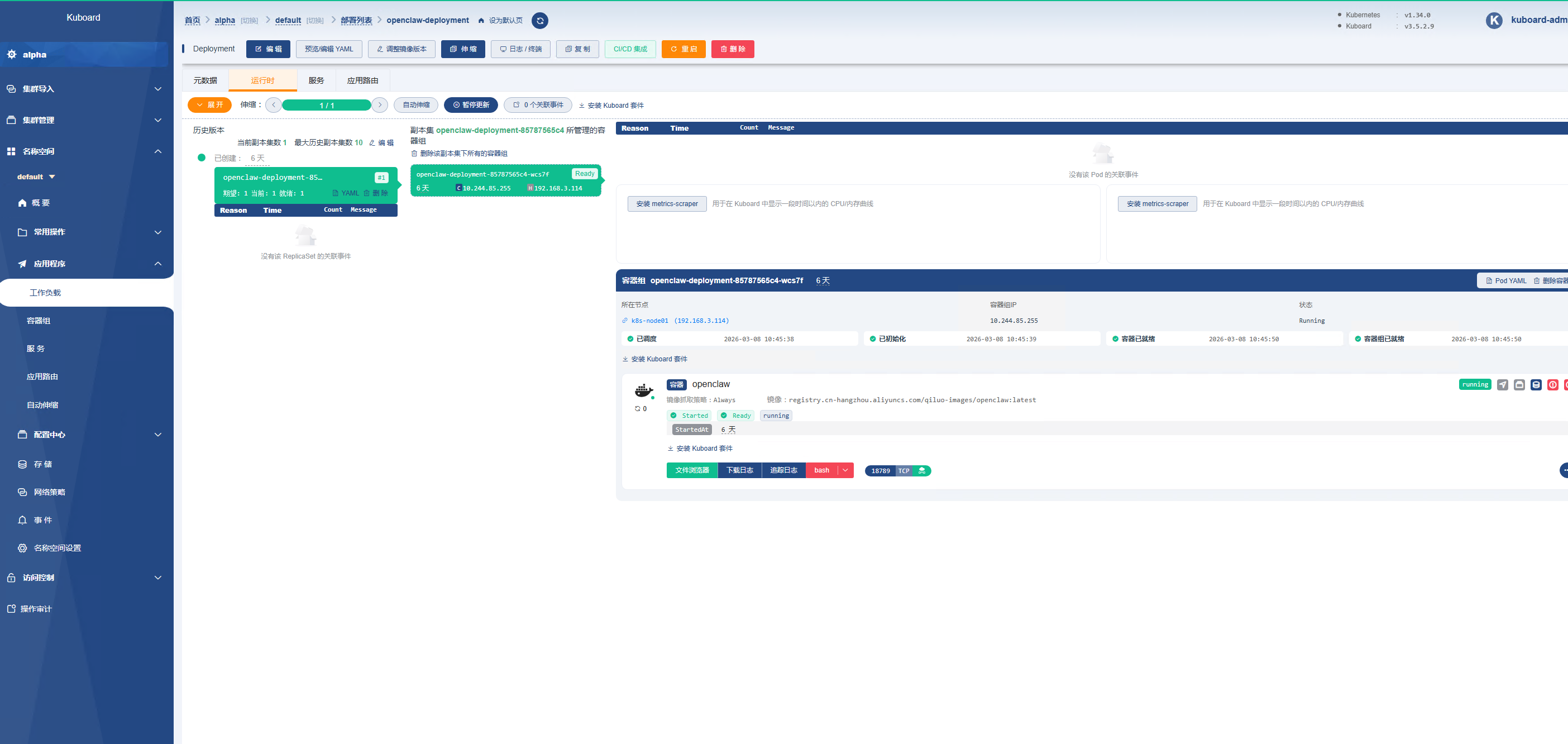Click the orange 重启 restart button

coord(683,49)
